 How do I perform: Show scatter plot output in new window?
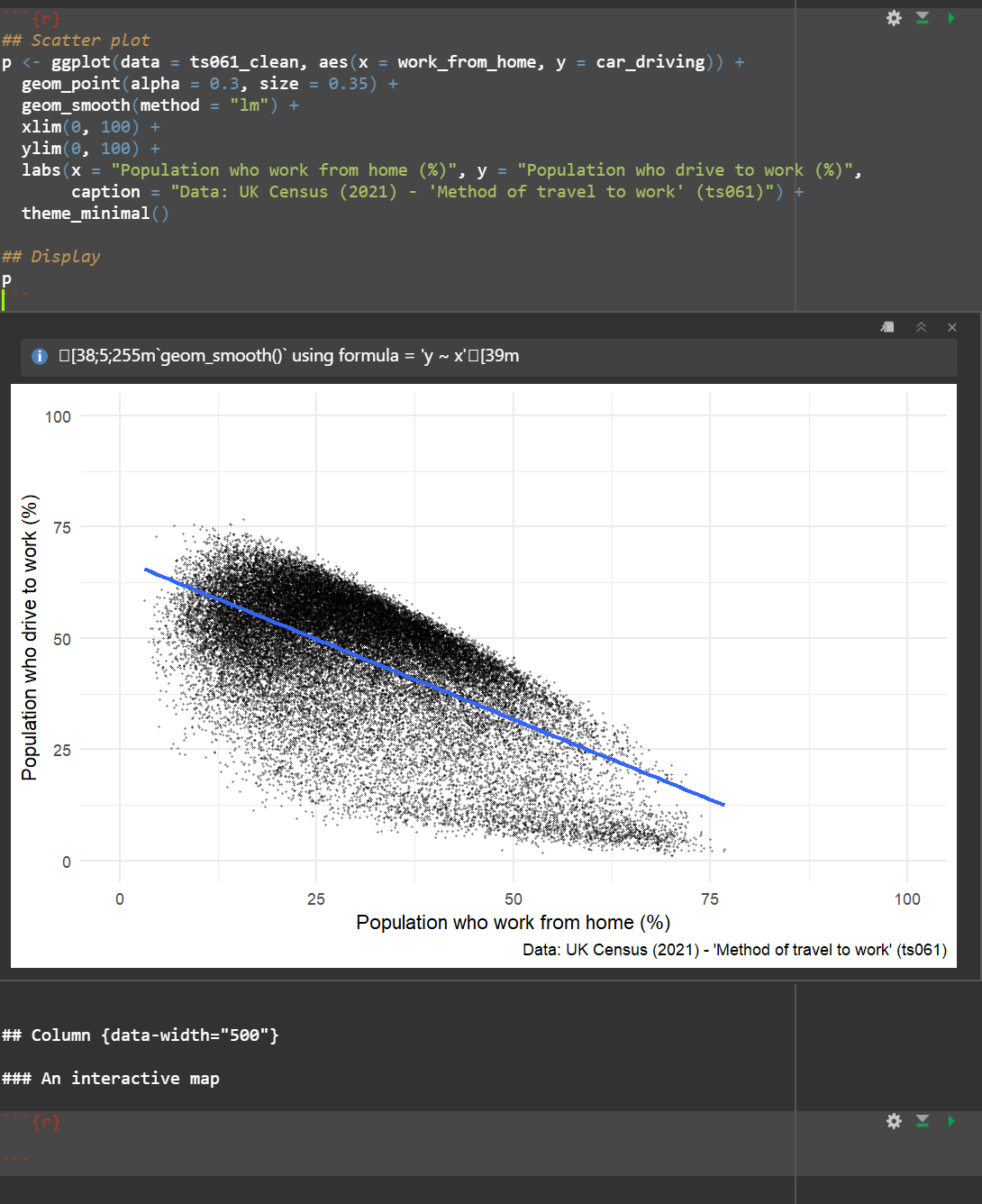pyautogui.click(x=887, y=327)
